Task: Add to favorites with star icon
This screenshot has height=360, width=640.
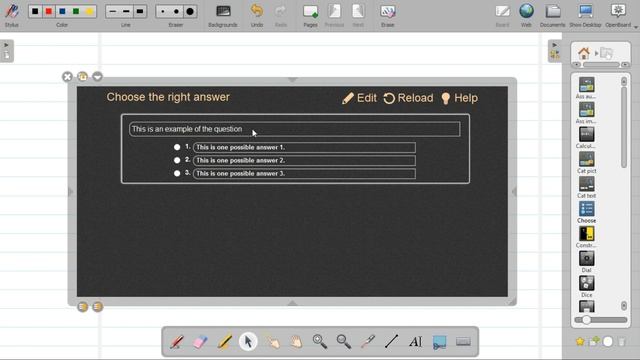Action: pyautogui.click(x=580, y=342)
